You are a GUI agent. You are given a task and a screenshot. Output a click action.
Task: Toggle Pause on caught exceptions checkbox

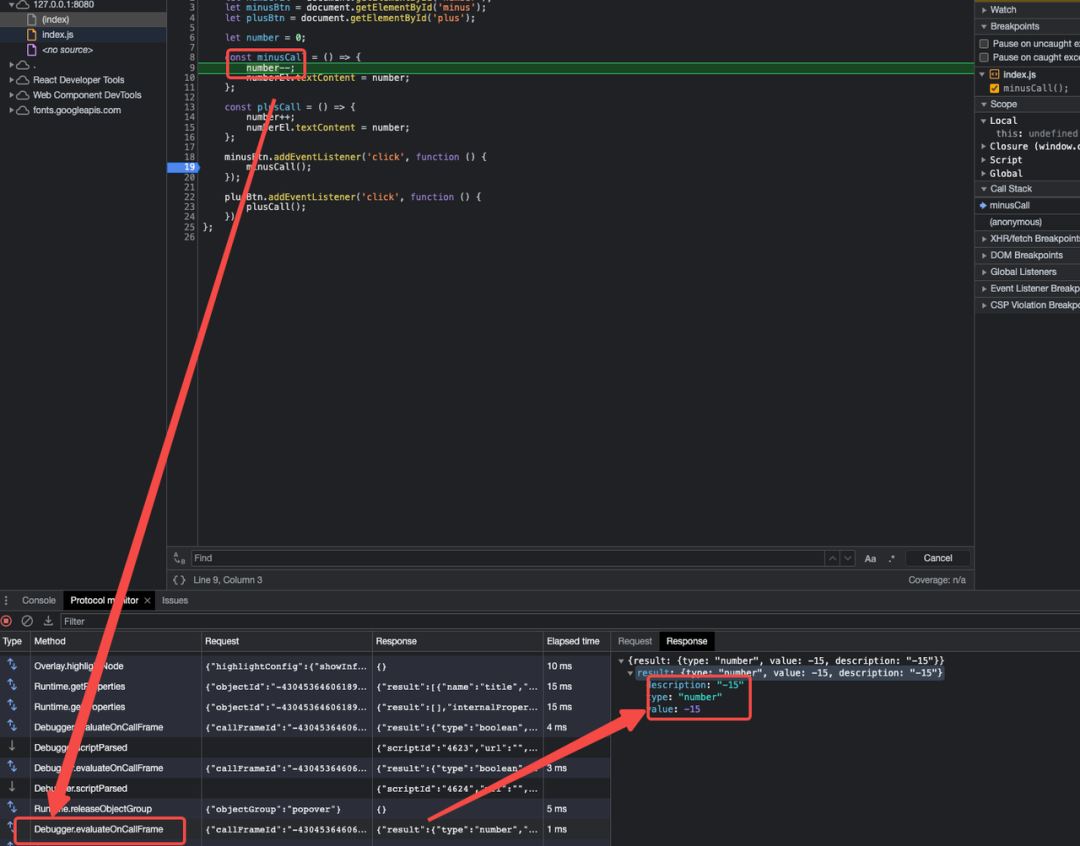[x=984, y=57]
